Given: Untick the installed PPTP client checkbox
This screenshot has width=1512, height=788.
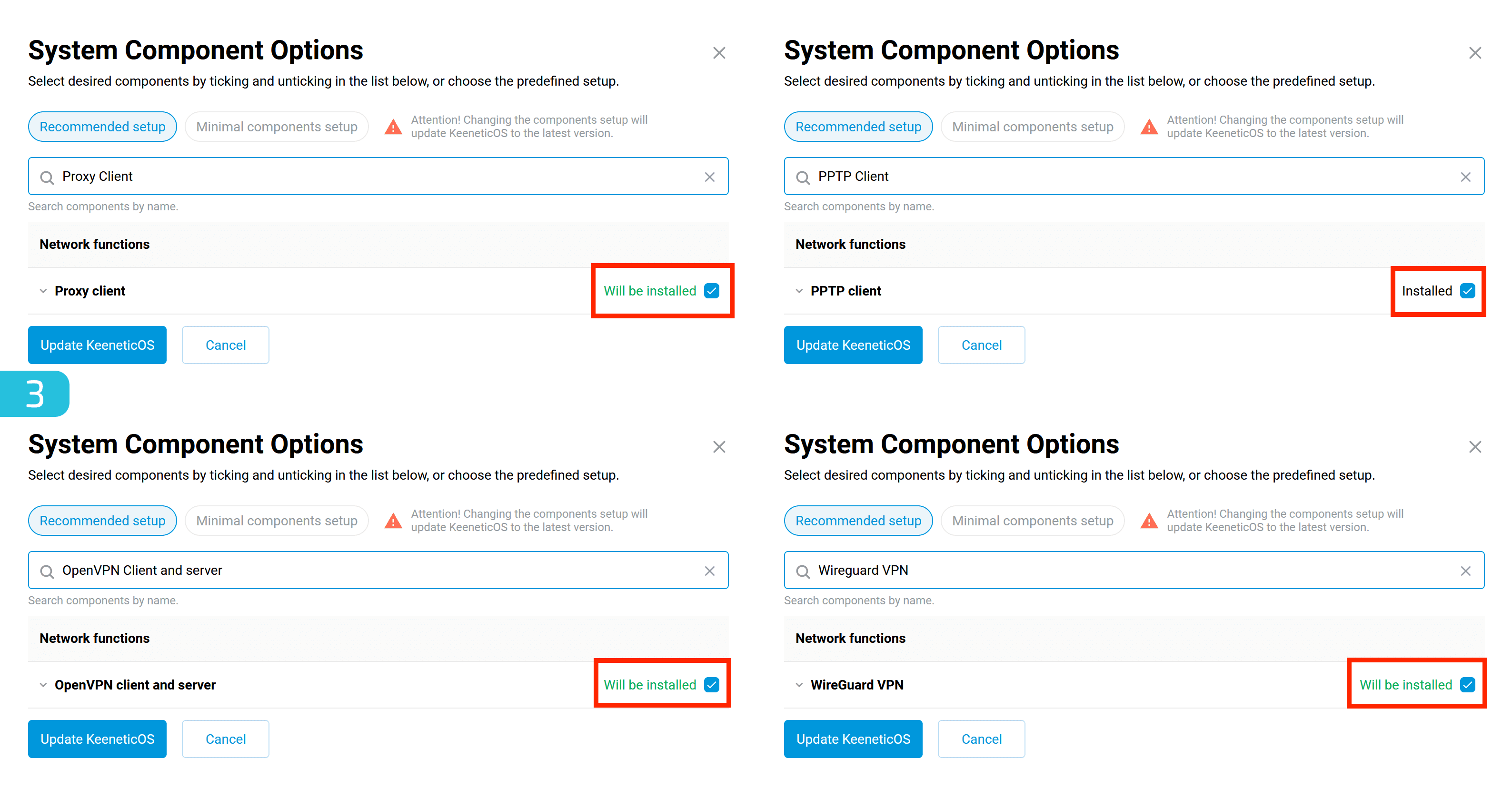Looking at the screenshot, I should click(1467, 291).
